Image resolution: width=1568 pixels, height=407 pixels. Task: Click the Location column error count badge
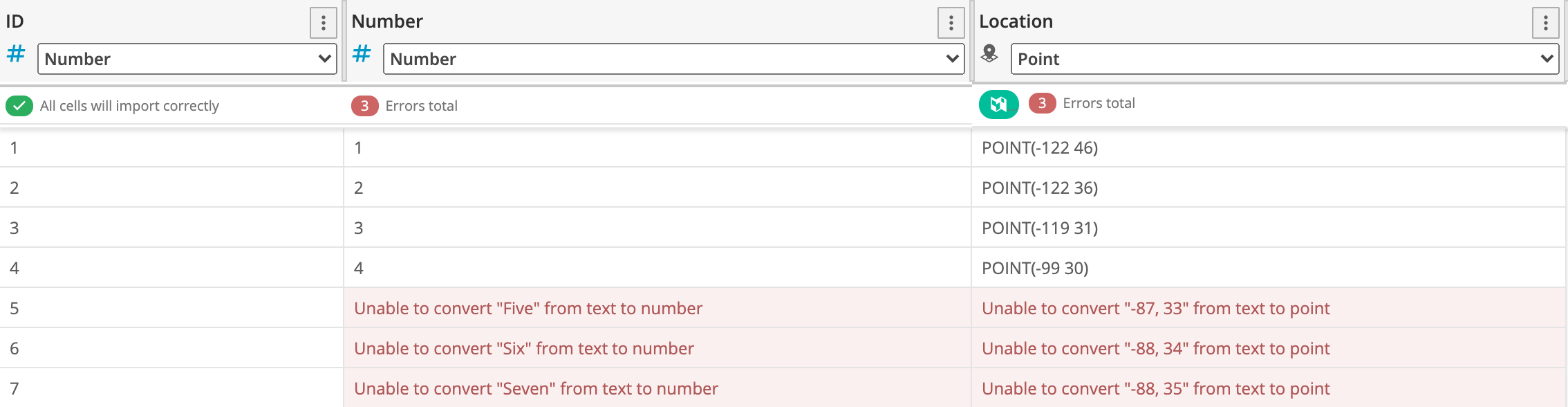point(1042,103)
